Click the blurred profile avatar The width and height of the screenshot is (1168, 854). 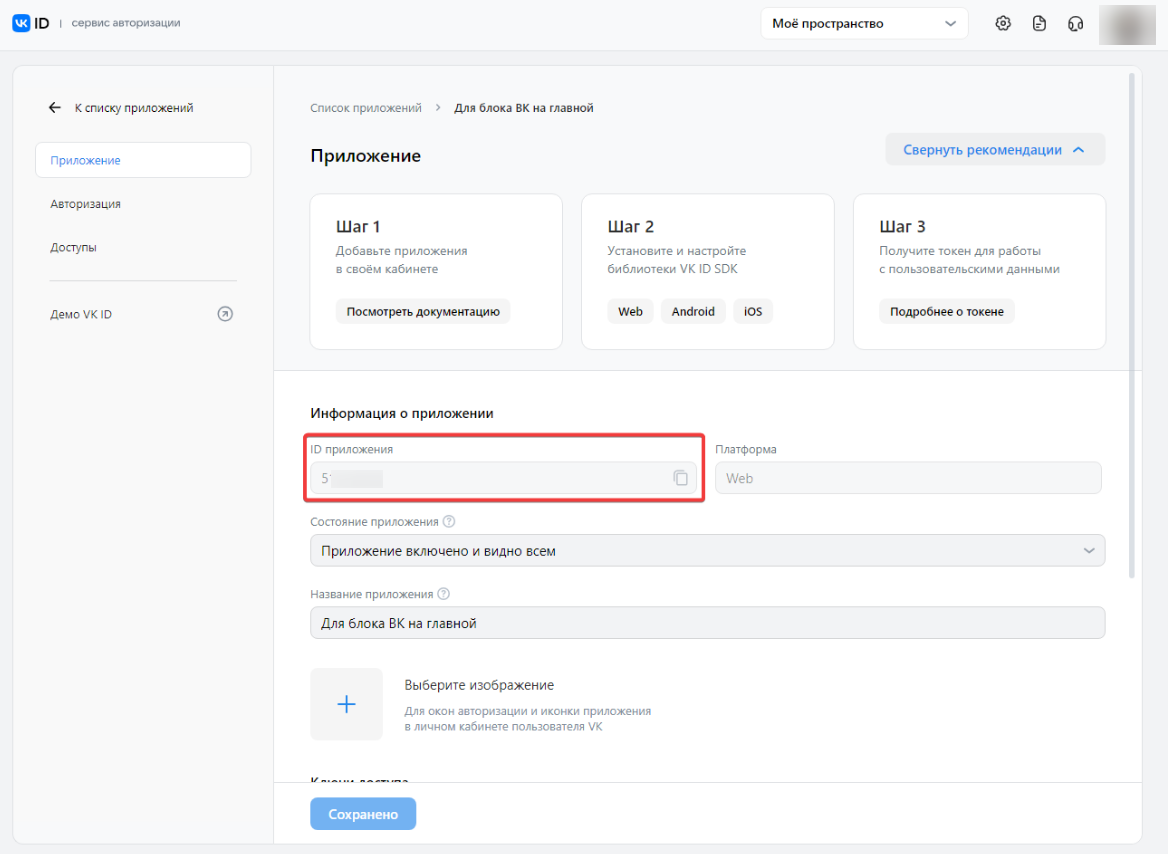click(x=1127, y=25)
